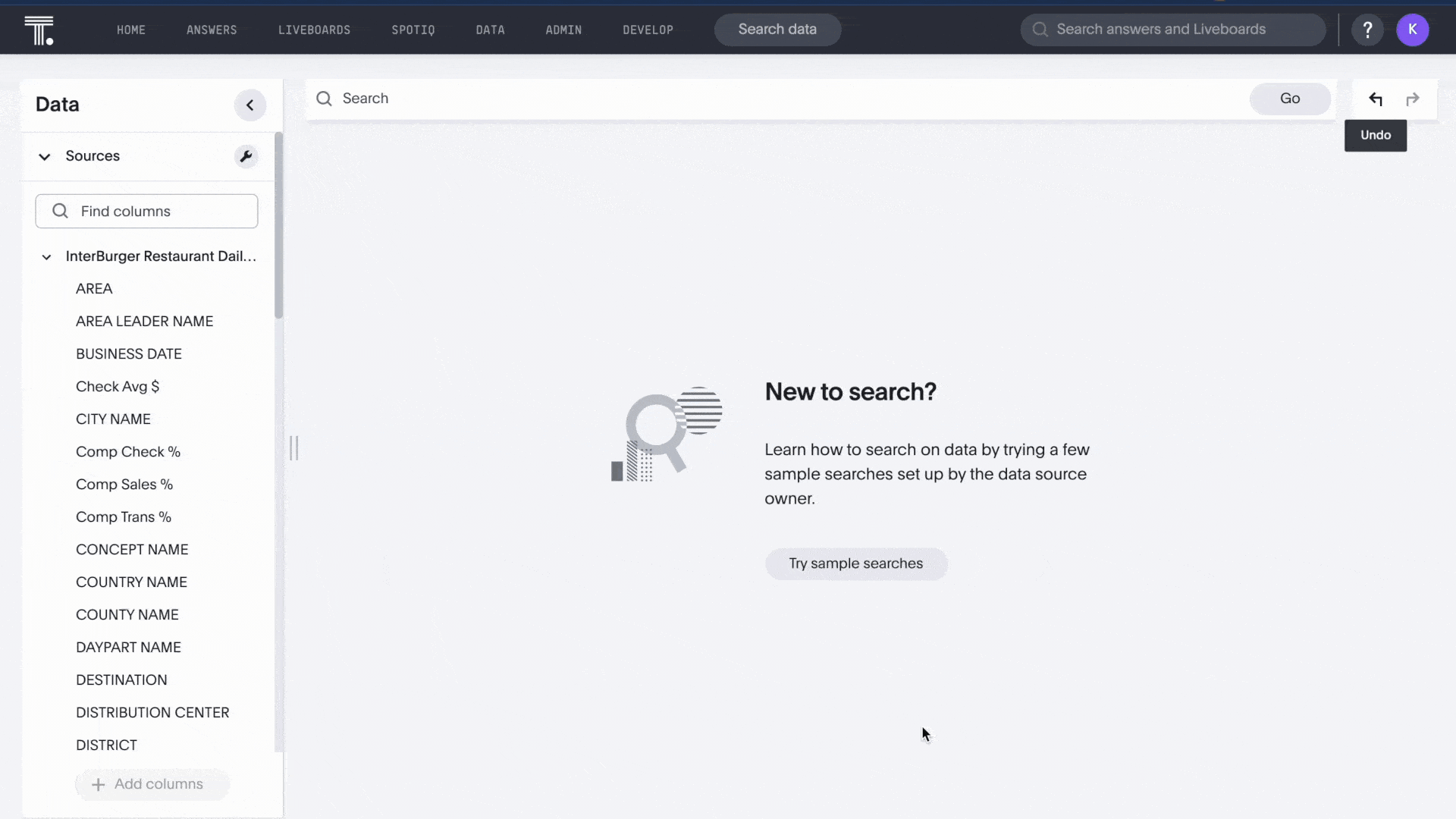The image size is (1456, 819).
Task: Click the plus icon beside Add columns
Action: click(x=98, y=785)
